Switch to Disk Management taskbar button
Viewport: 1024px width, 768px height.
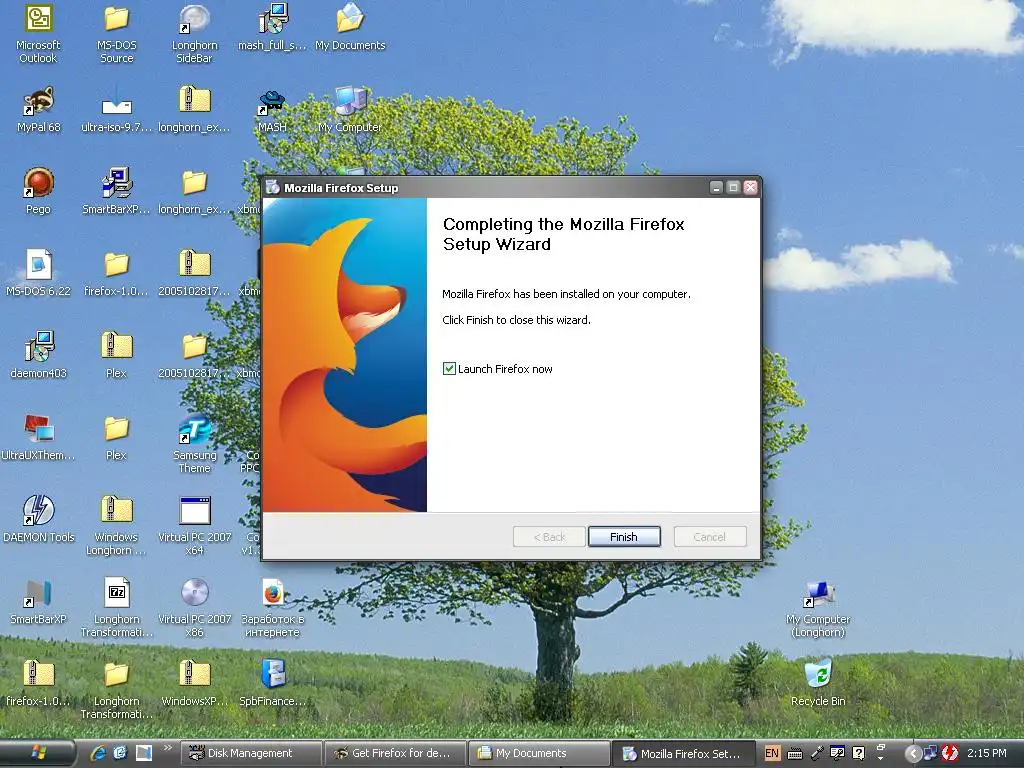[251, 753]
